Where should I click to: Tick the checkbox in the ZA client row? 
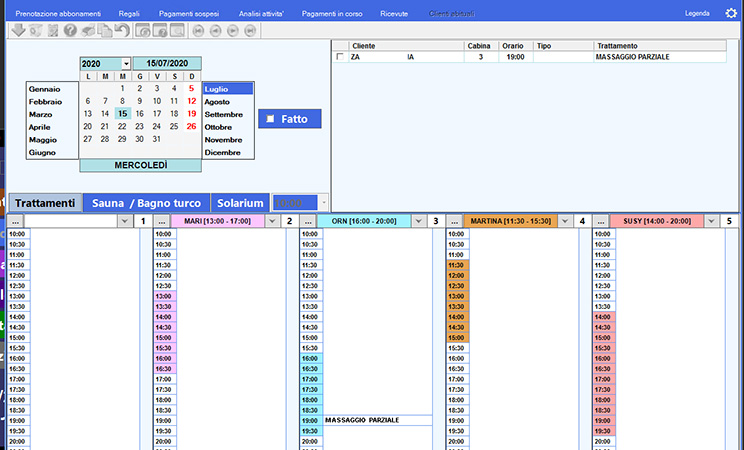(340, 56)
